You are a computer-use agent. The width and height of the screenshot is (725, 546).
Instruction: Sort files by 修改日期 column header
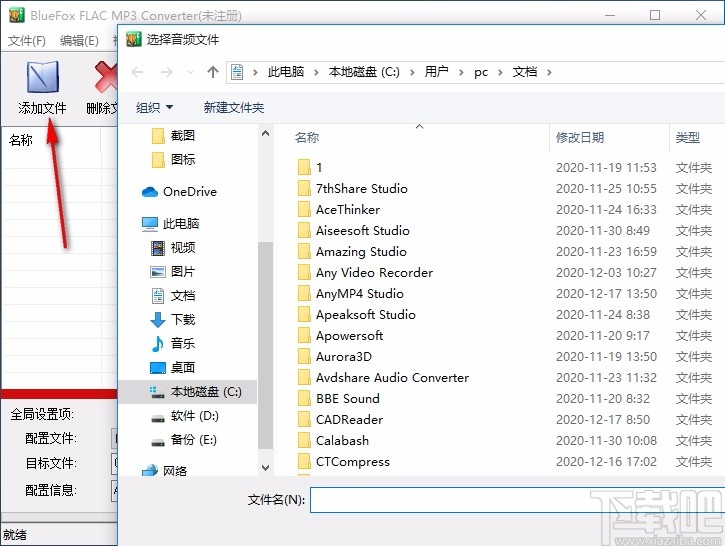(580, 137)
